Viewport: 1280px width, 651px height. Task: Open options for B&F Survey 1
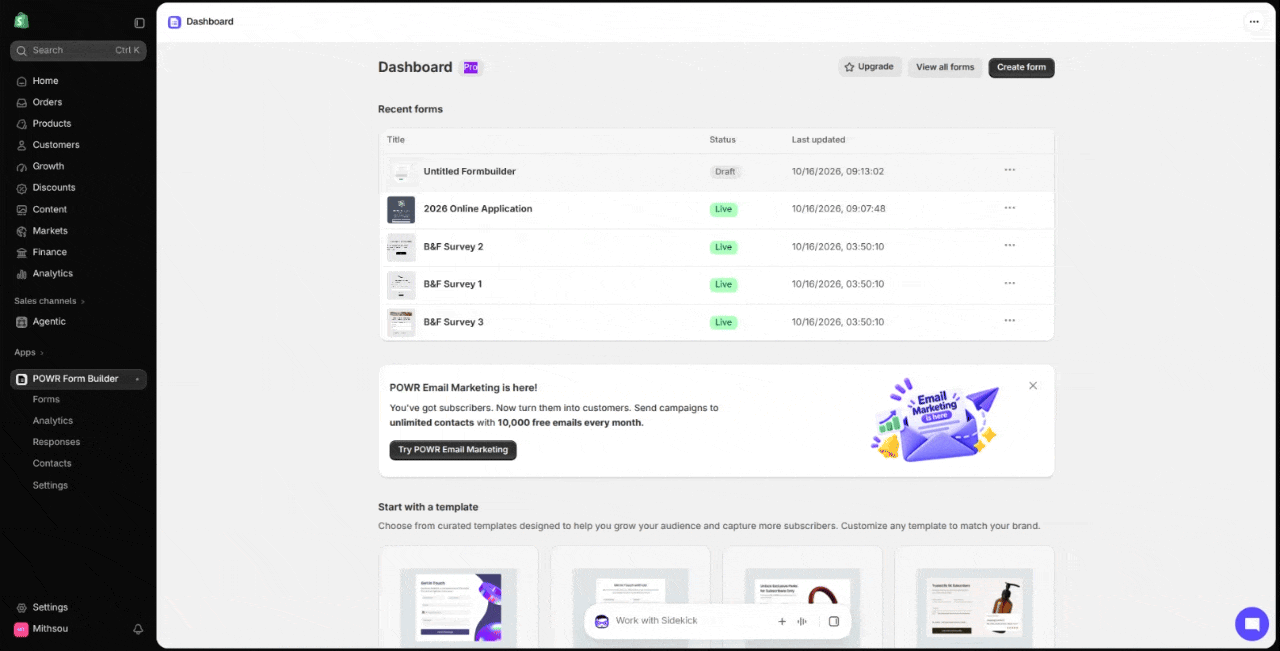[1010, 283]
